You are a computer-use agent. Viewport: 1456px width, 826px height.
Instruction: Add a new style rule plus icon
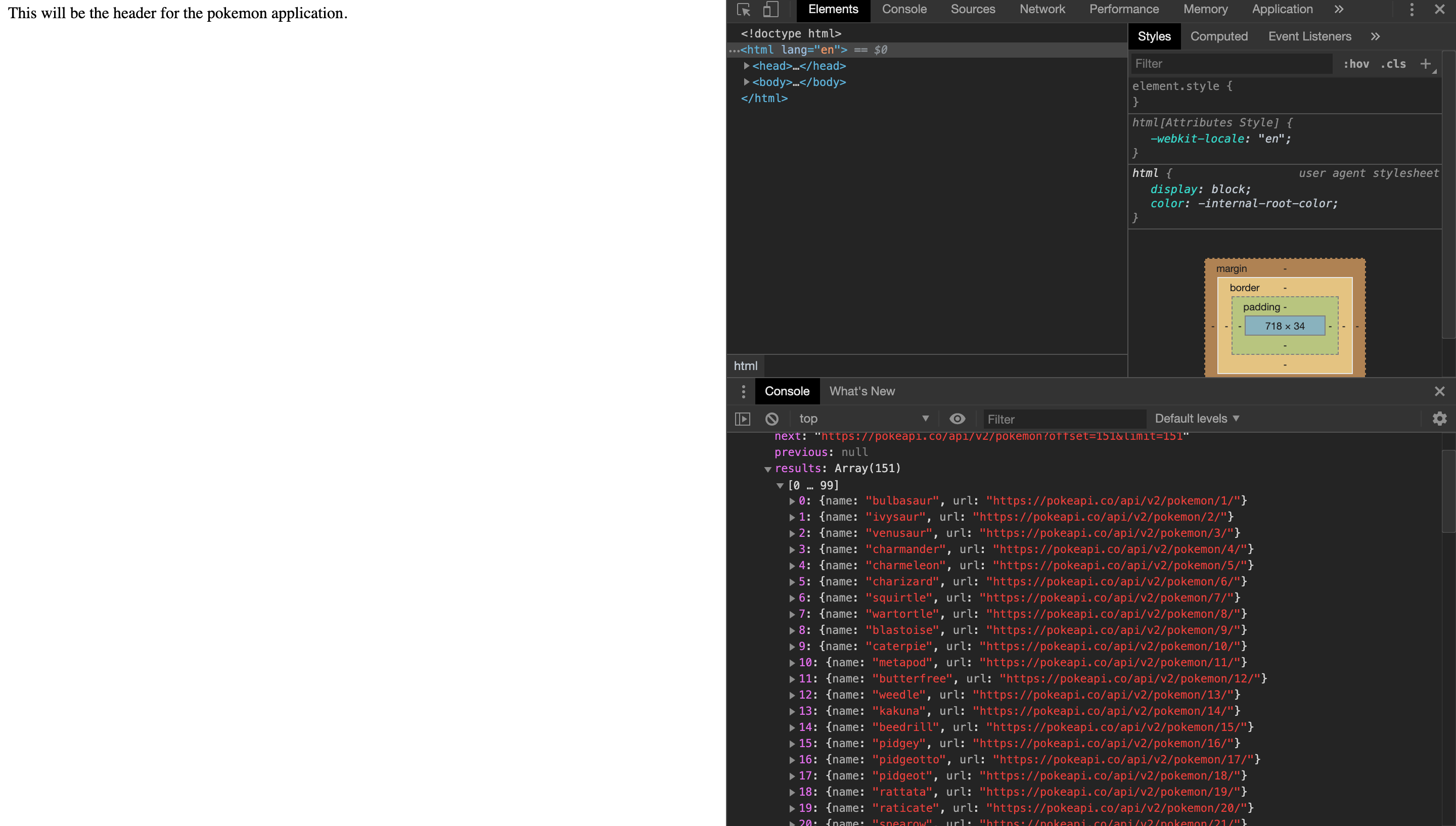[1425, 64]
